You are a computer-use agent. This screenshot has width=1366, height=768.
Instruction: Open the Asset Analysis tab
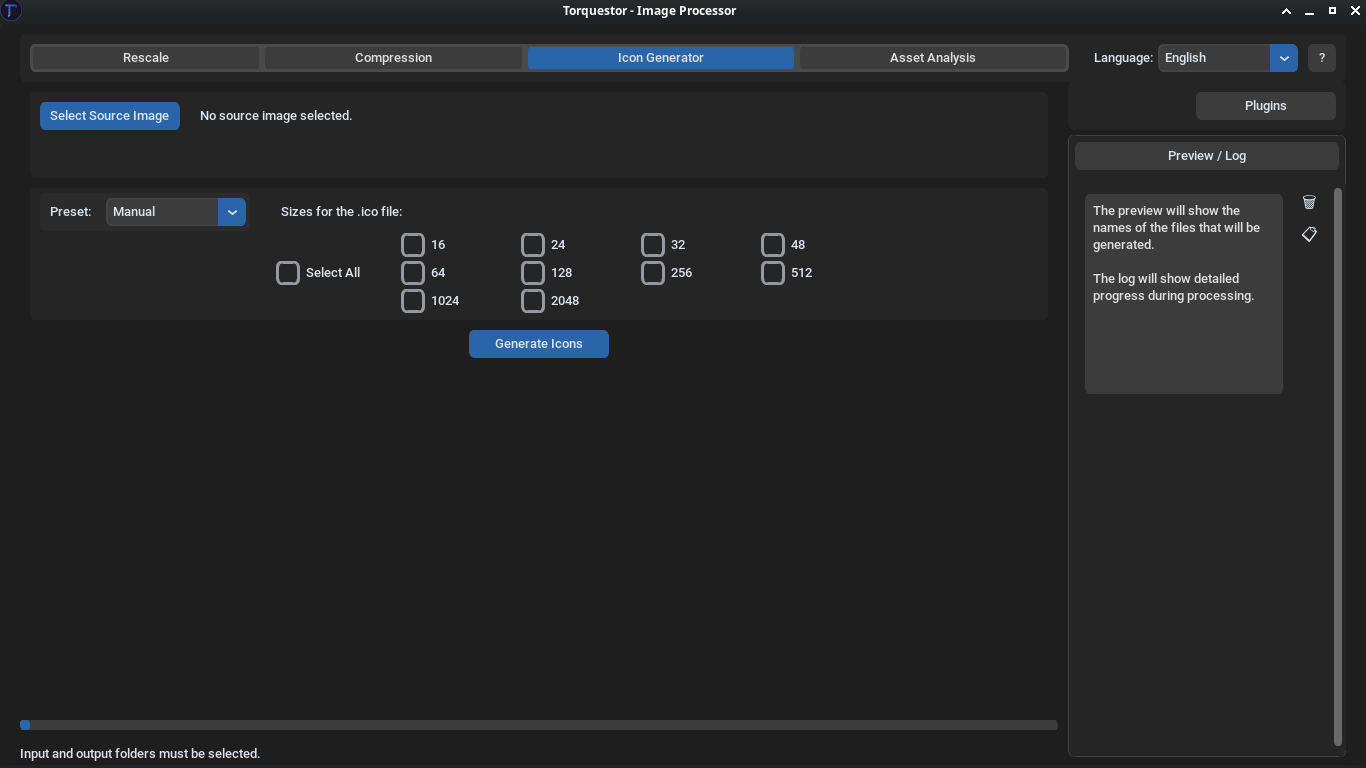pyautogui.click(x=932, y=57)
